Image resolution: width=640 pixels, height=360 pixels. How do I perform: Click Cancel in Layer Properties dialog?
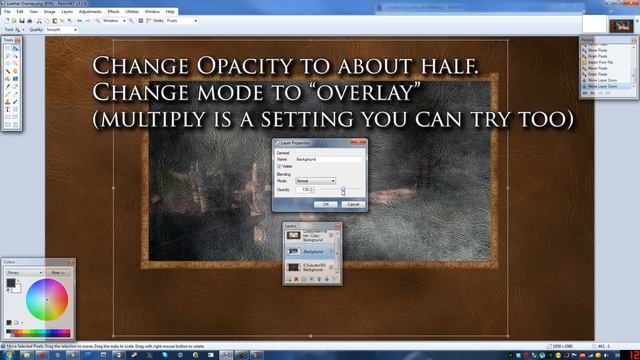[353, 204]
